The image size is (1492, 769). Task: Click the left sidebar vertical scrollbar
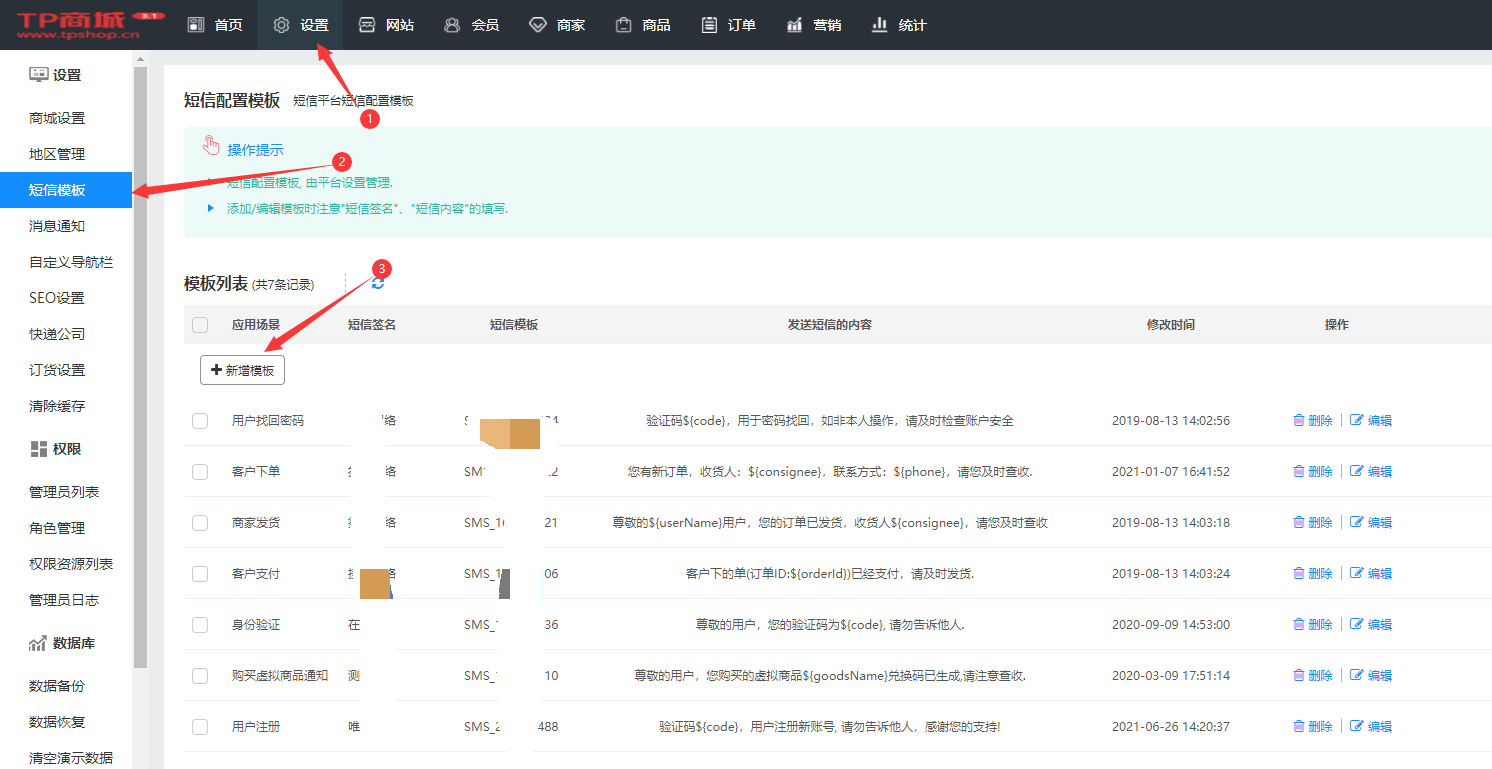140,360
